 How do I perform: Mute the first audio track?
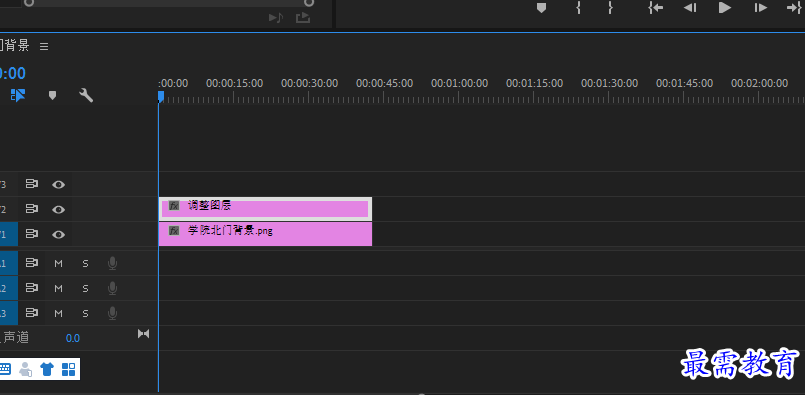click(59, 264)
